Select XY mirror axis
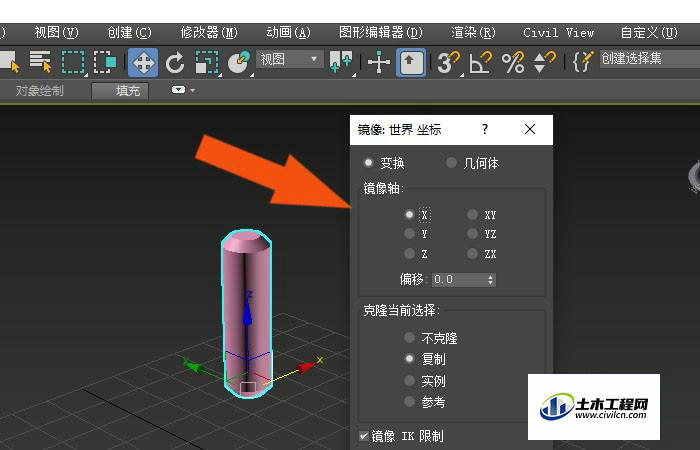700x450 pixels. tap(472, 215)
